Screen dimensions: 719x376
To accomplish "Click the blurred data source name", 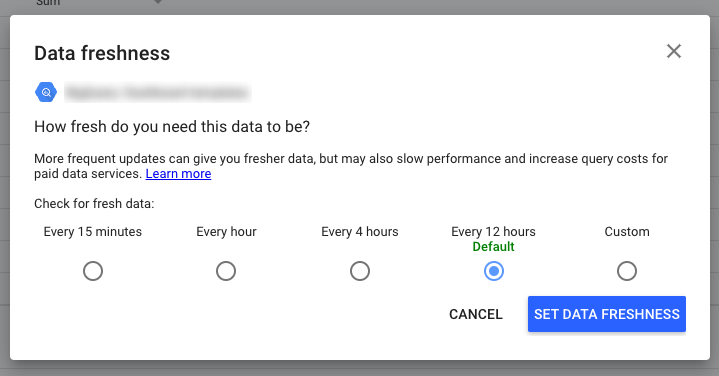I will click(x=157, y=93).
